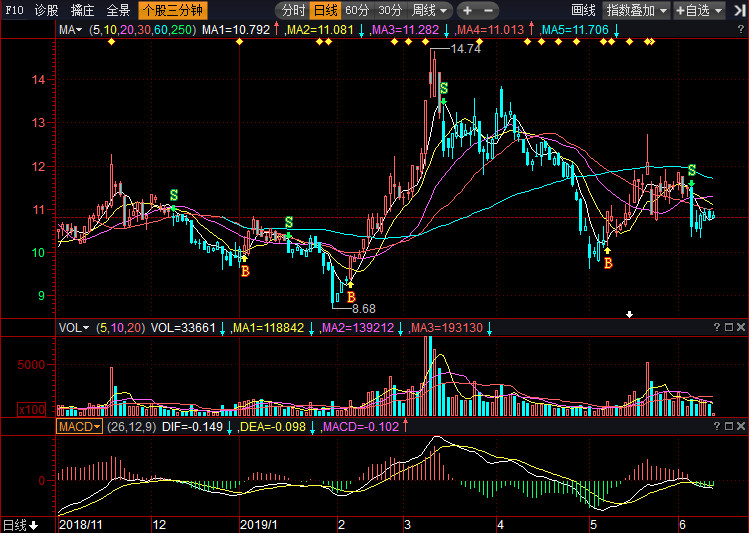Switch to 60分 chart period
Image resolution: width=749 pixels, height=533 pixels.
click(x=357, y=10)
